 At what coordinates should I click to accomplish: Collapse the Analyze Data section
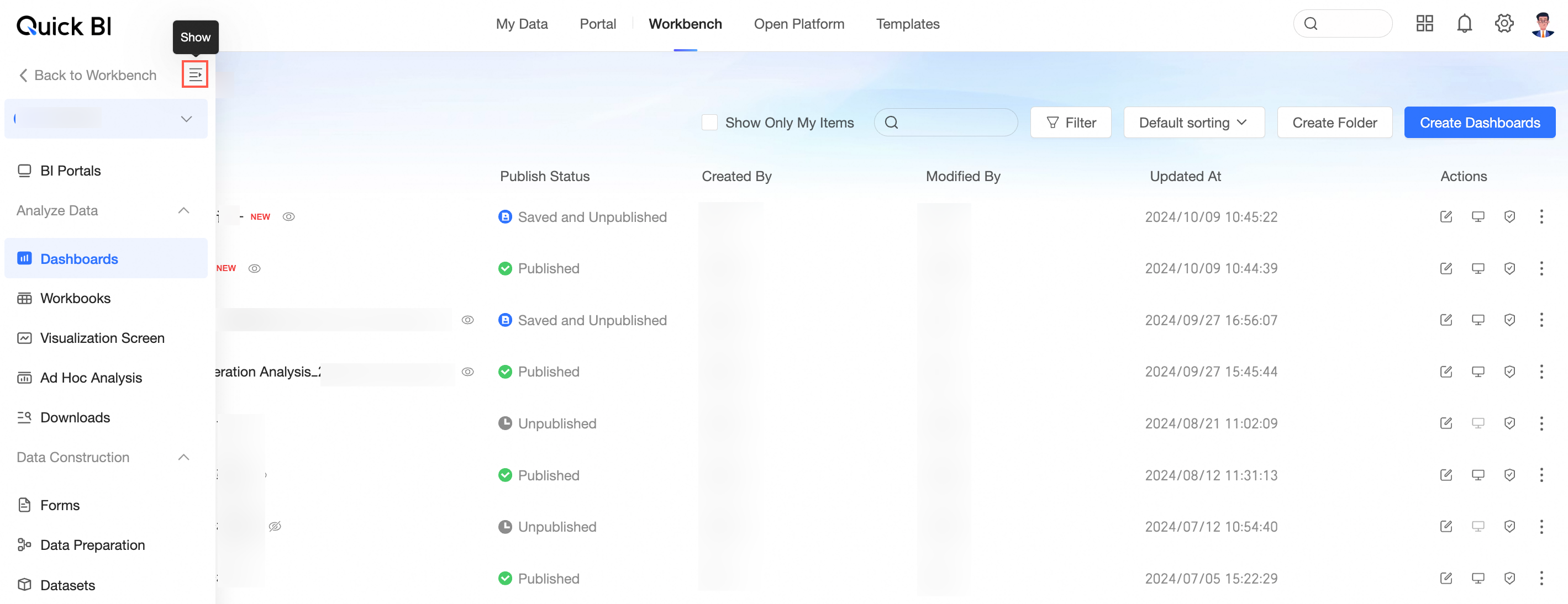click(x=183, y=210)
